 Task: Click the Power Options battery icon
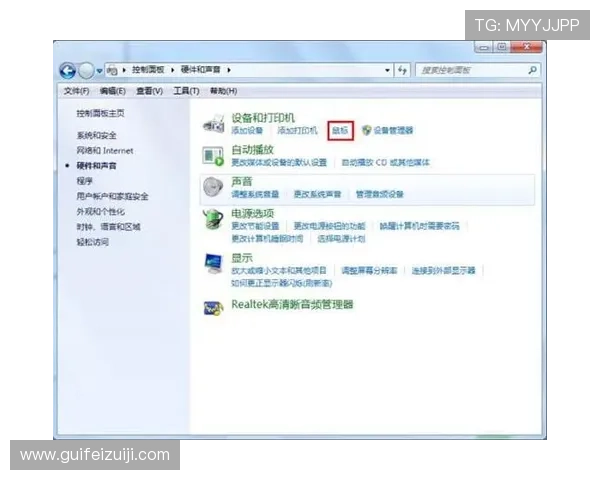pyautogui.click(x=213, y=219)
